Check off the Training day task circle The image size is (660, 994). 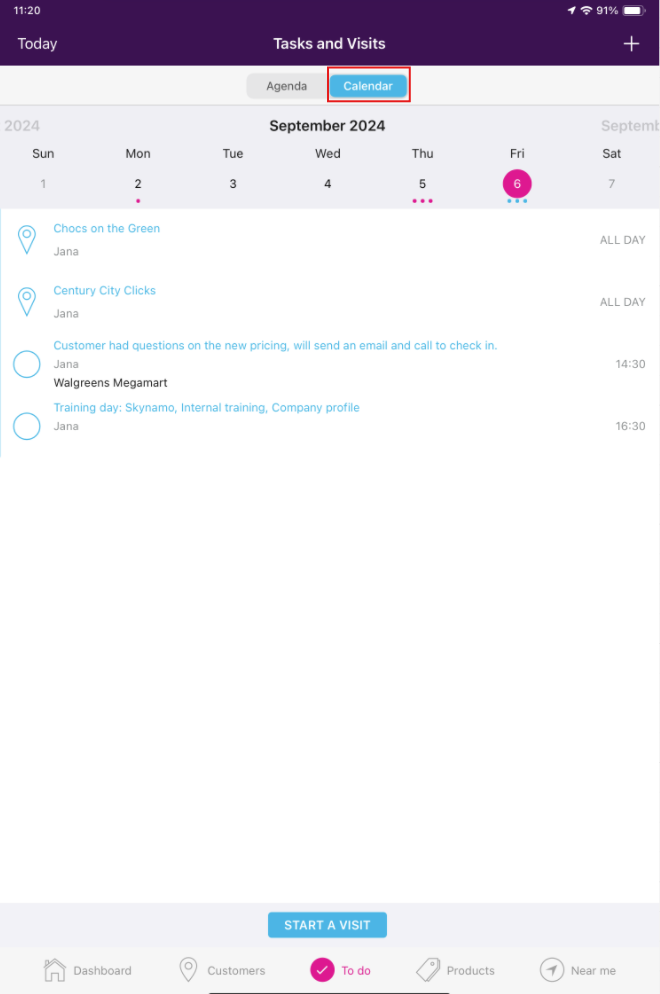coord(27,426)
